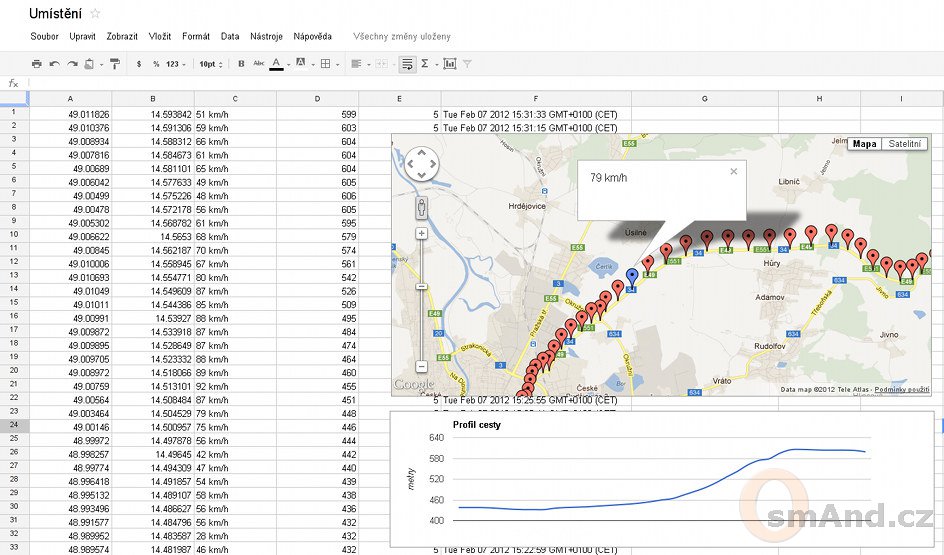Zoom out the map with minus
Viewport: 944px width, 555px height.
[421, 366]
